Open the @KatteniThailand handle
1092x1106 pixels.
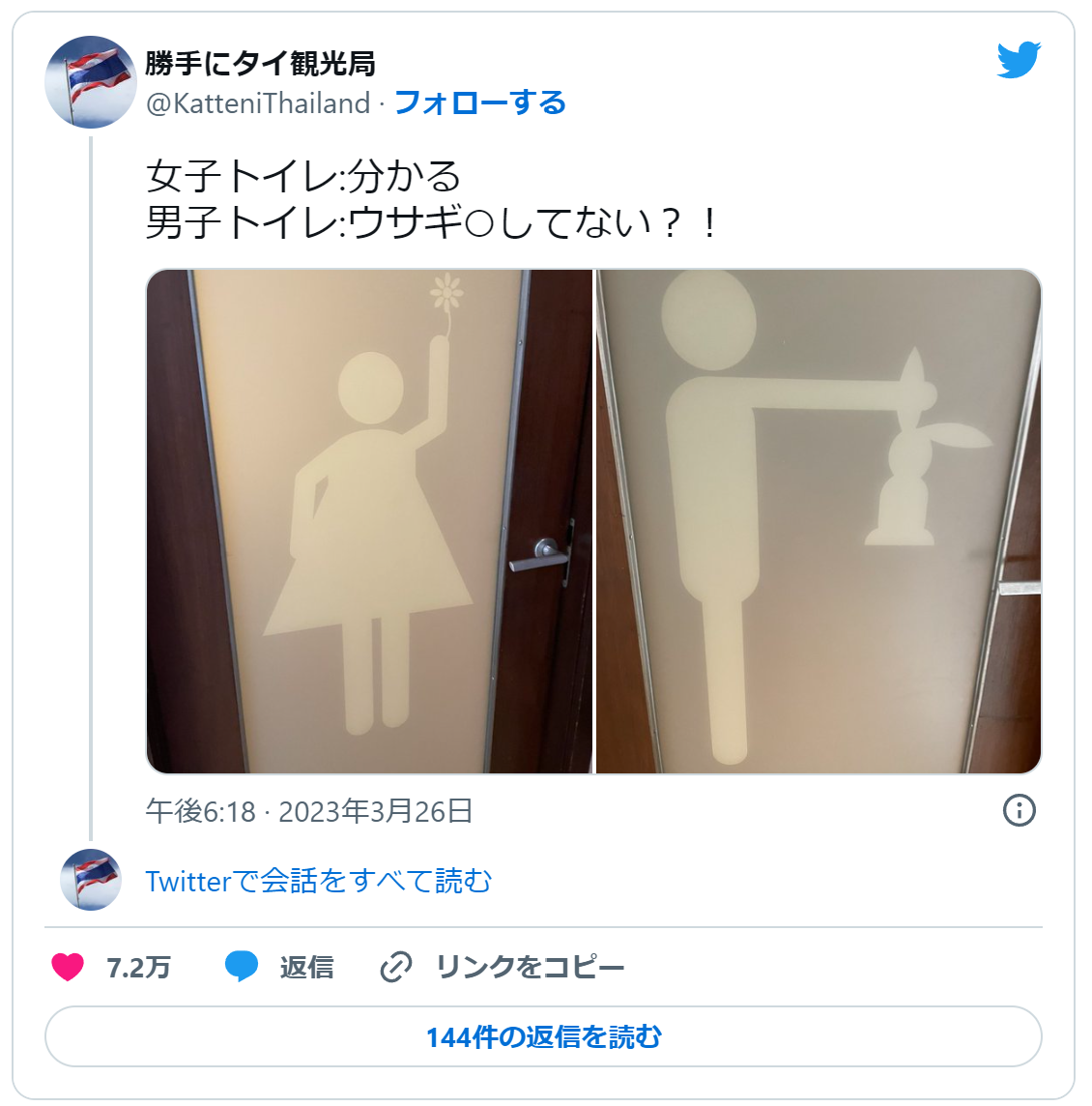pyautogui.click(x=258, y=103)
